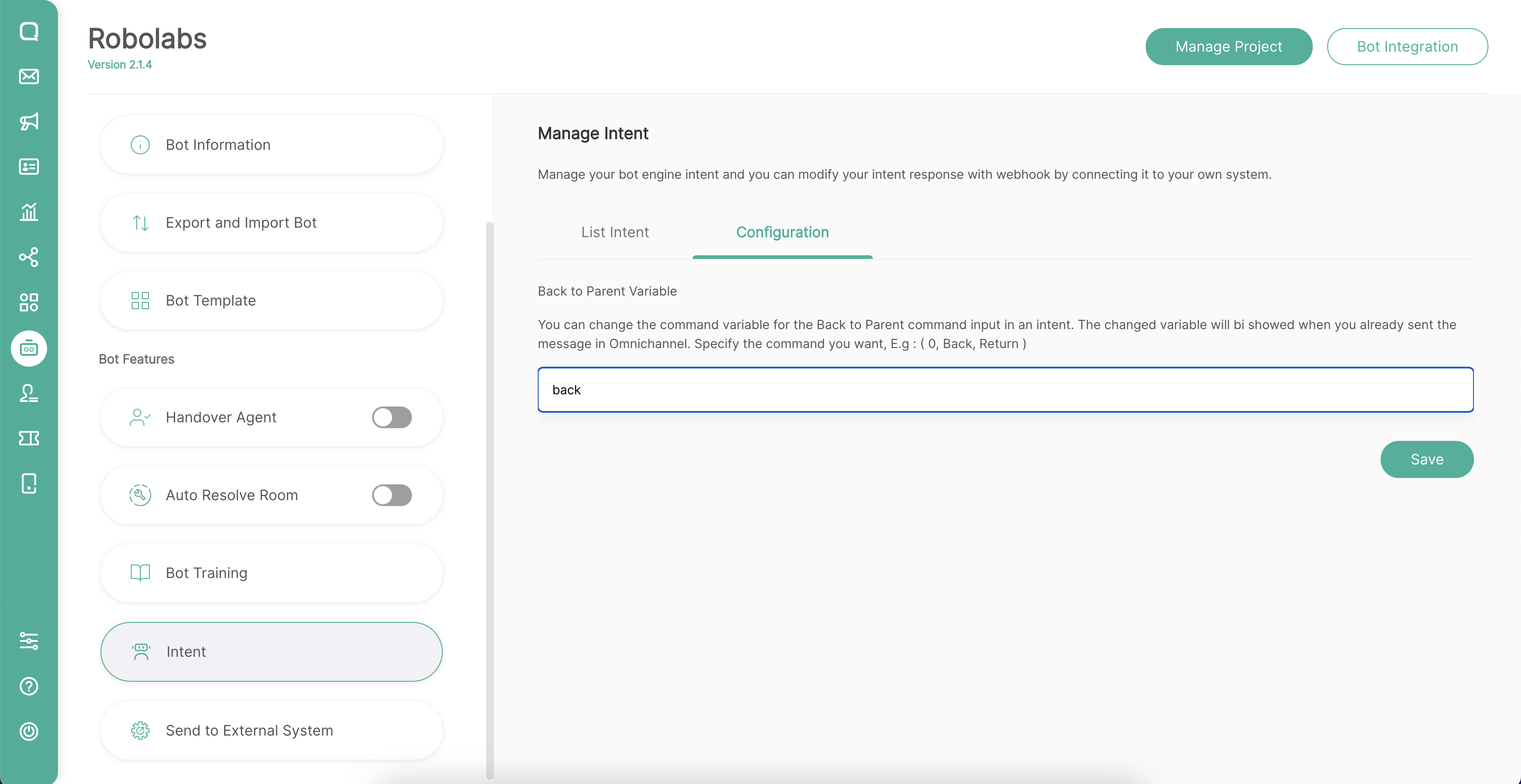Open the apps grid sidebar icon
Screen dimensions: 1521x784
coord(29,302)
